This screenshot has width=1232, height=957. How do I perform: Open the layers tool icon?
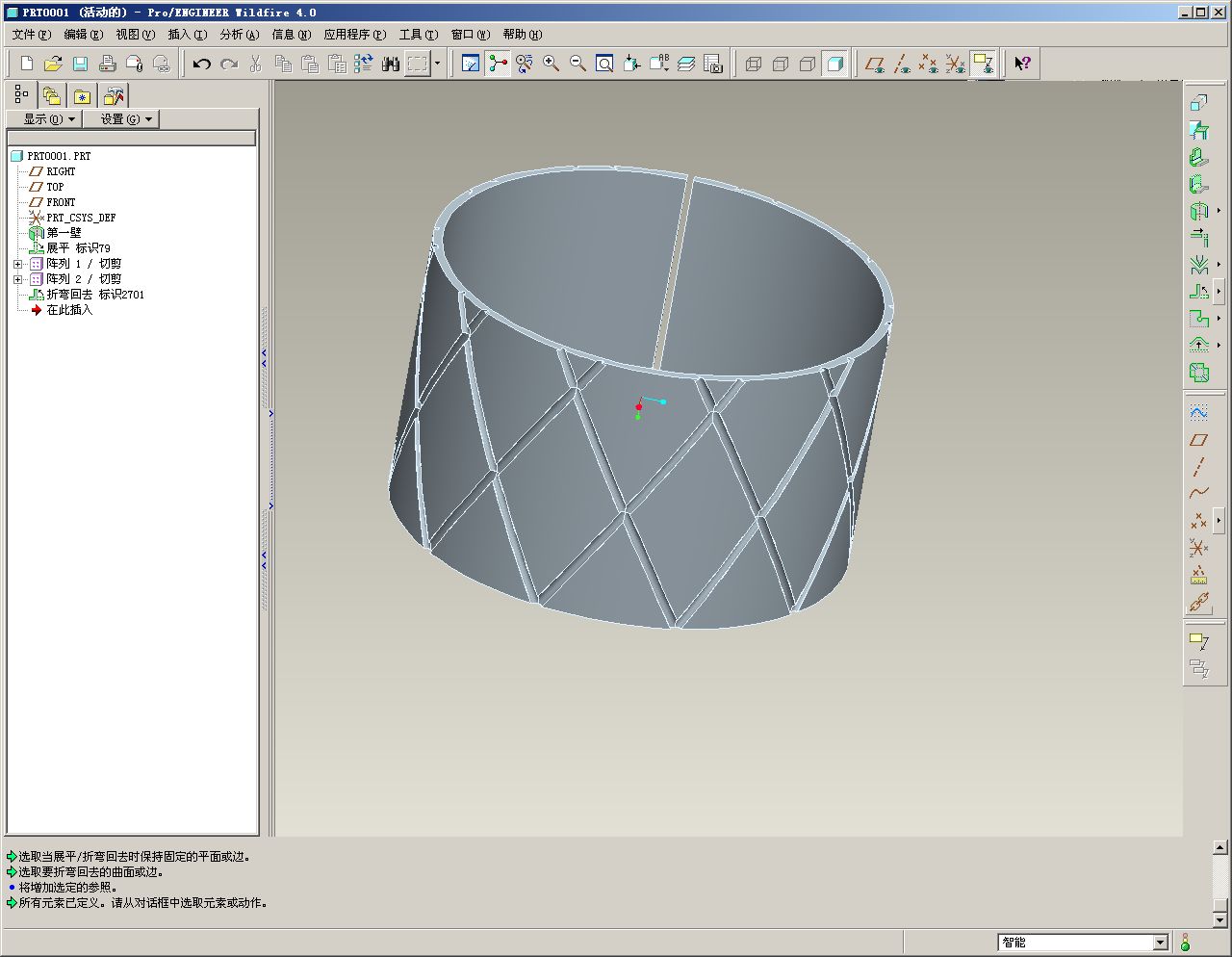pyautogui.click(x=686, y=64)
